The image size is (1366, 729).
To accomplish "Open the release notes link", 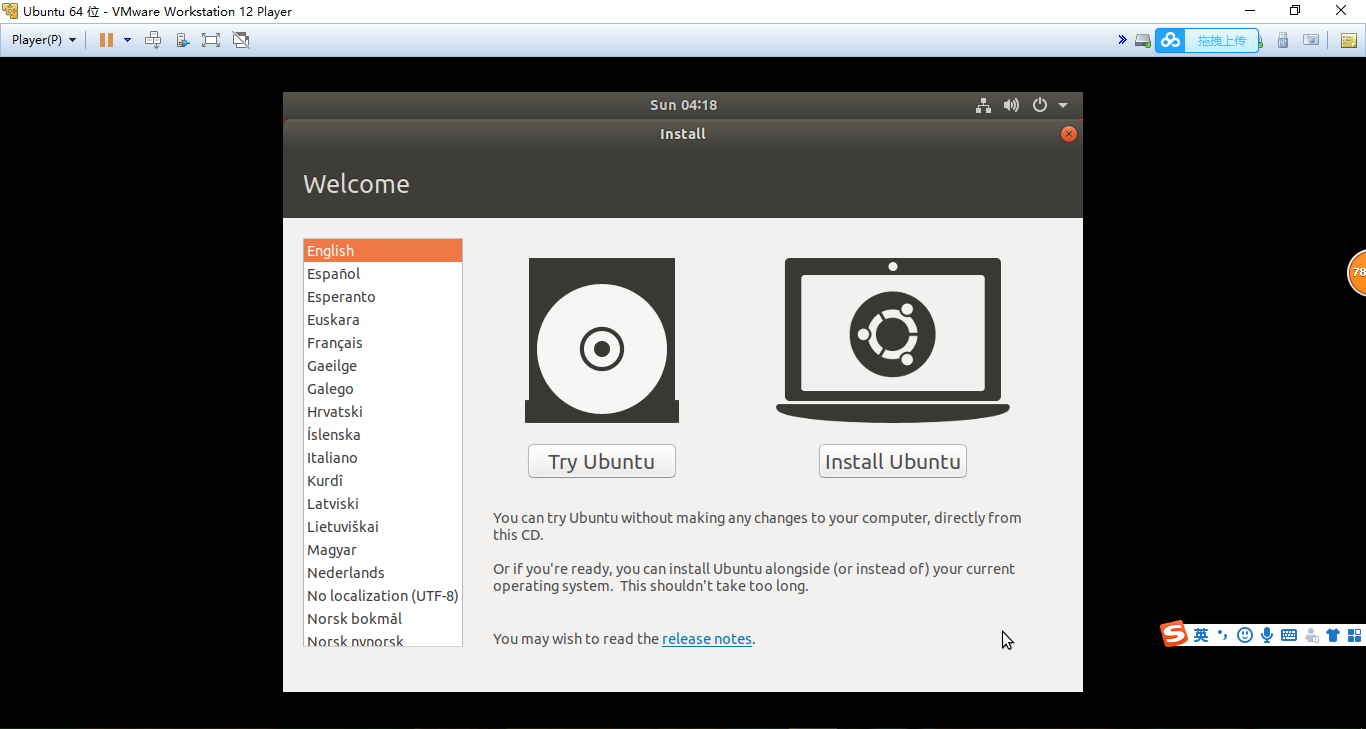I will (x=707, y=639).
